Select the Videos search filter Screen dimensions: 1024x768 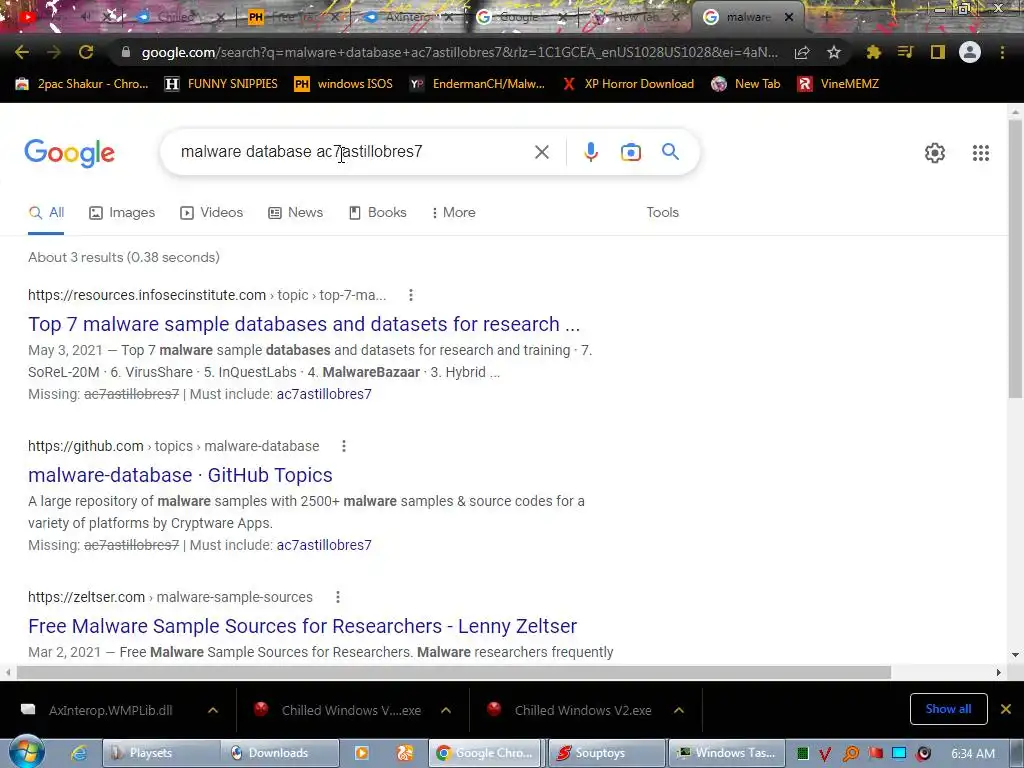pos(212,212)
